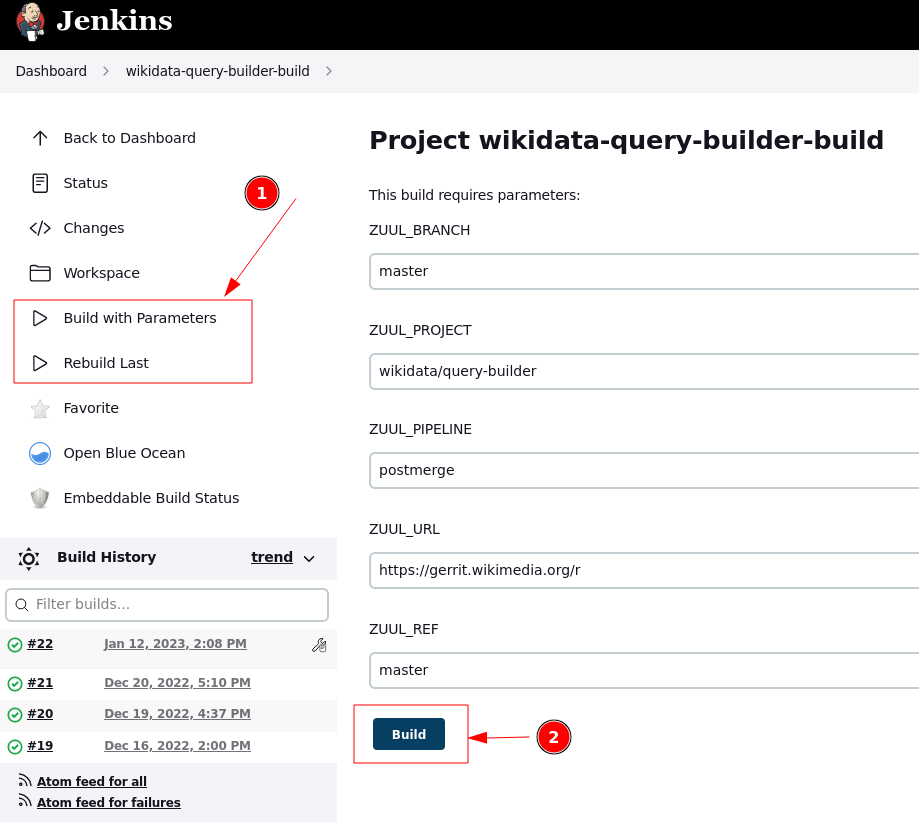Expand chevron after Dashboard breadcrumb
This screenshot has width=919, height=837.
point(106,71)
